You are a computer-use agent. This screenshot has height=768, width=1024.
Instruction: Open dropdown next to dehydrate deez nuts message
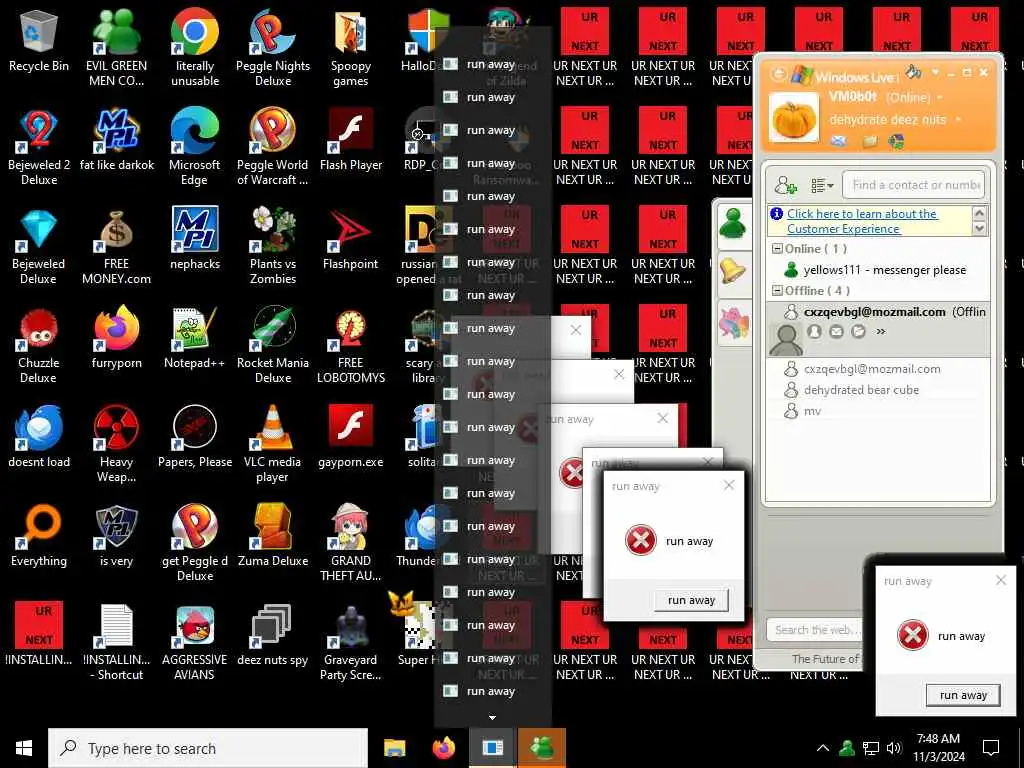click(957, 120)
